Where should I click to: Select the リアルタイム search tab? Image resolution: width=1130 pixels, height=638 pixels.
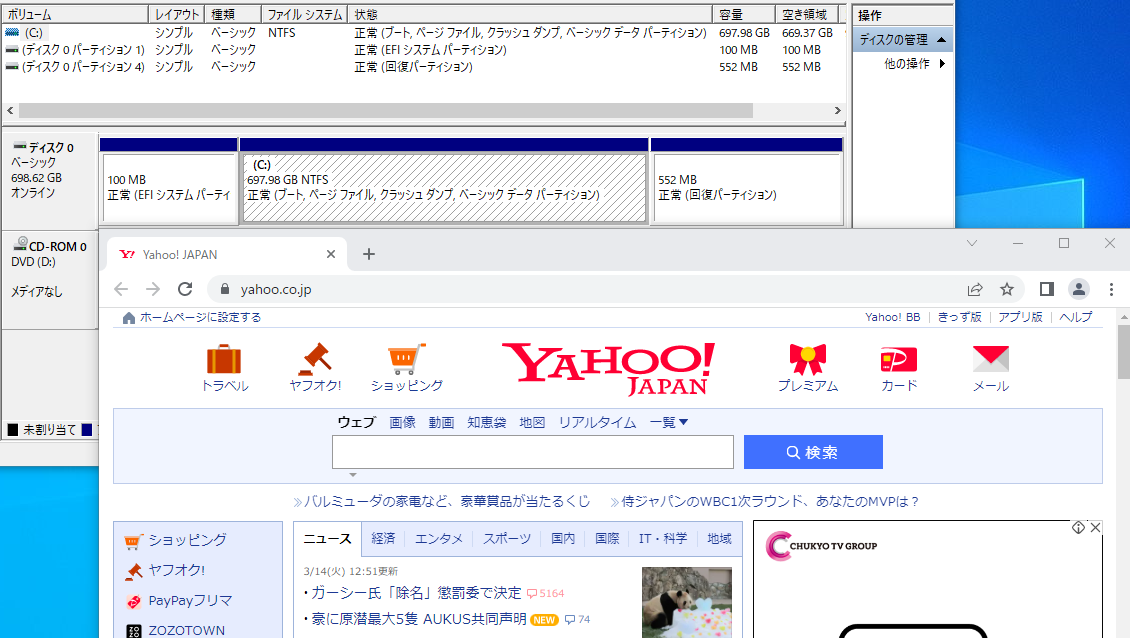point(597,422)
